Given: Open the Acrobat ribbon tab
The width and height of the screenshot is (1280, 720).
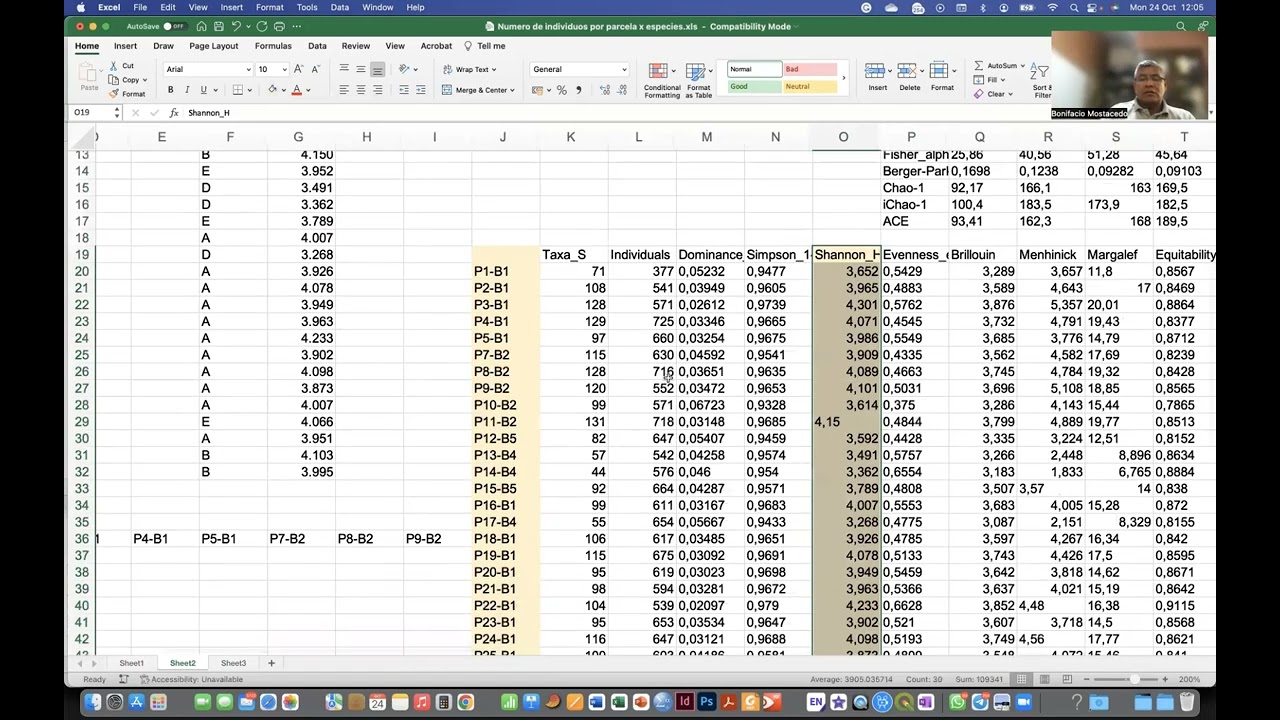Looking at the screenshot, I should point(436,46).
